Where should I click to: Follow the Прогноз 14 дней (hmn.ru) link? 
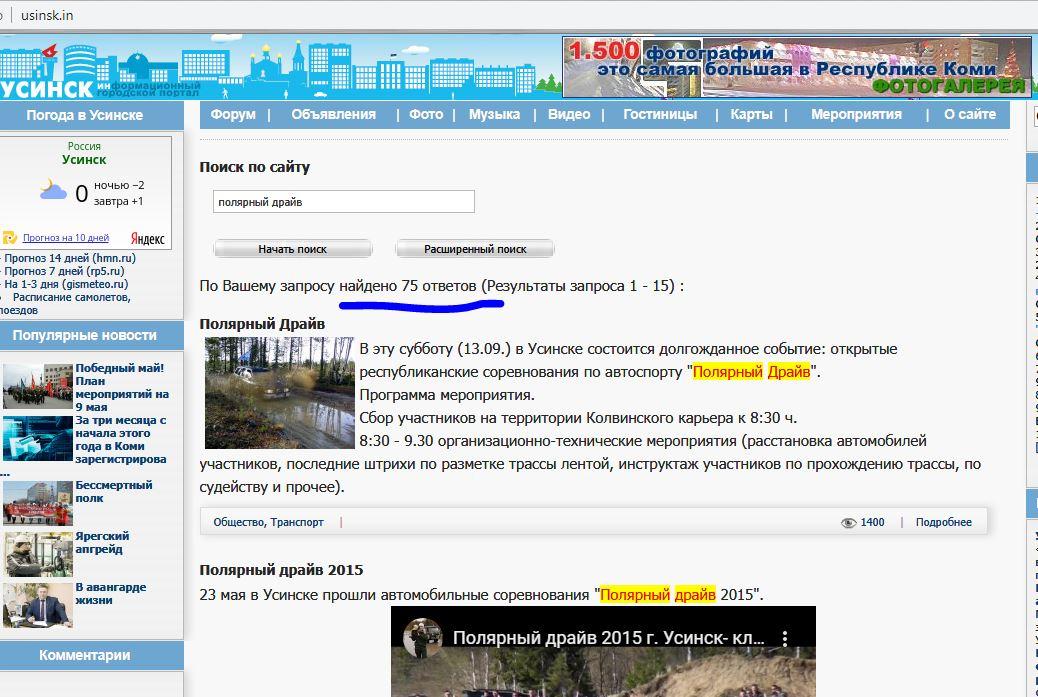(x=70, y=258)
